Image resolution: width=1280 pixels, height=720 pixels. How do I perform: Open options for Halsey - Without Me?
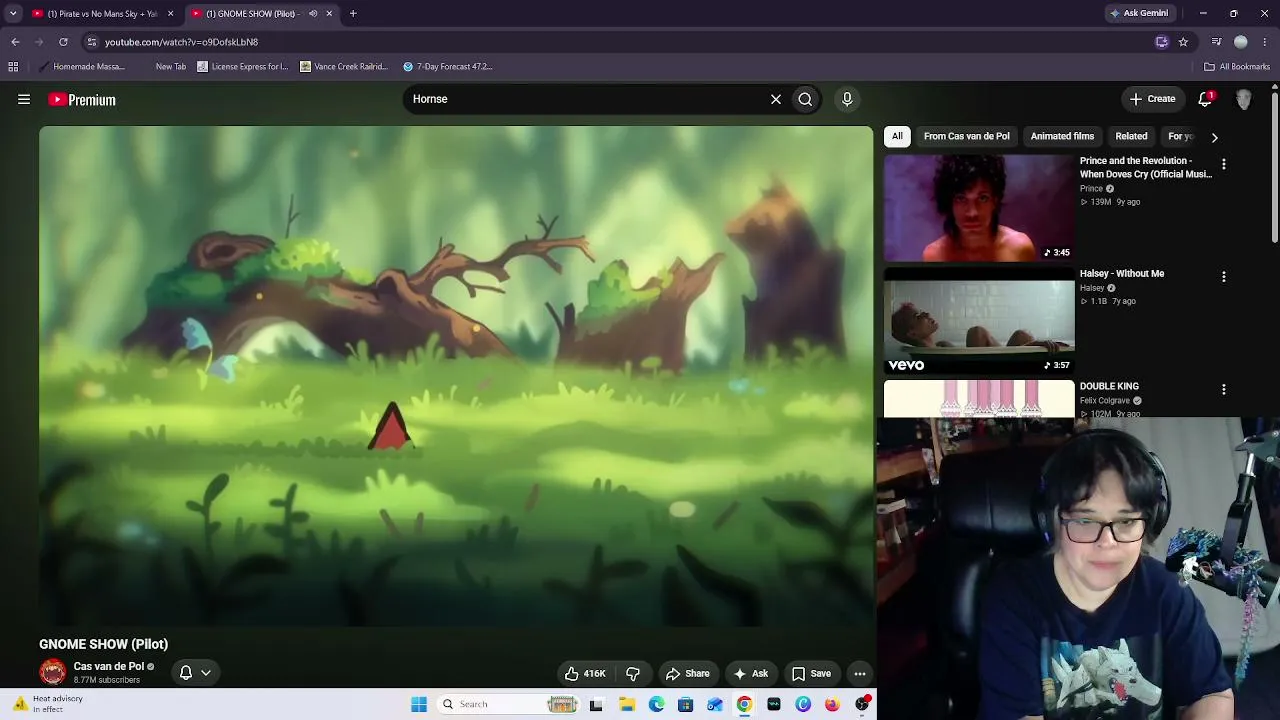[1223, 277]
